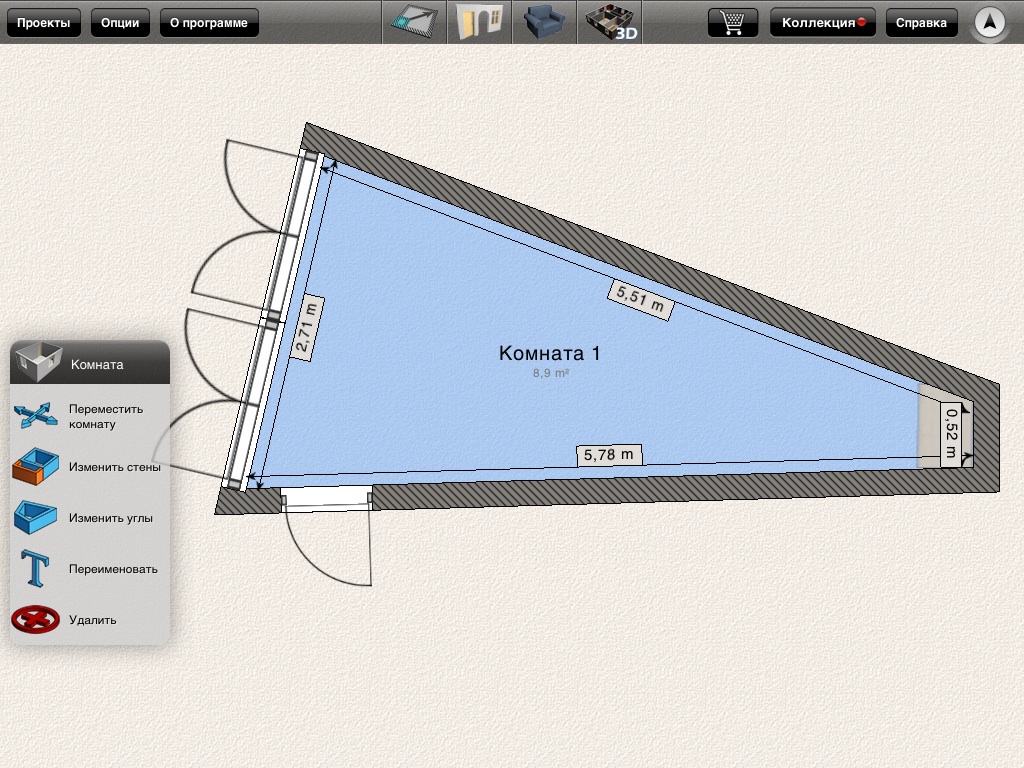Image resolution: width=1024 pixels, height=768 pixels.
Task: Open the furniture armchair mode
Action: (x=544, y=22)
